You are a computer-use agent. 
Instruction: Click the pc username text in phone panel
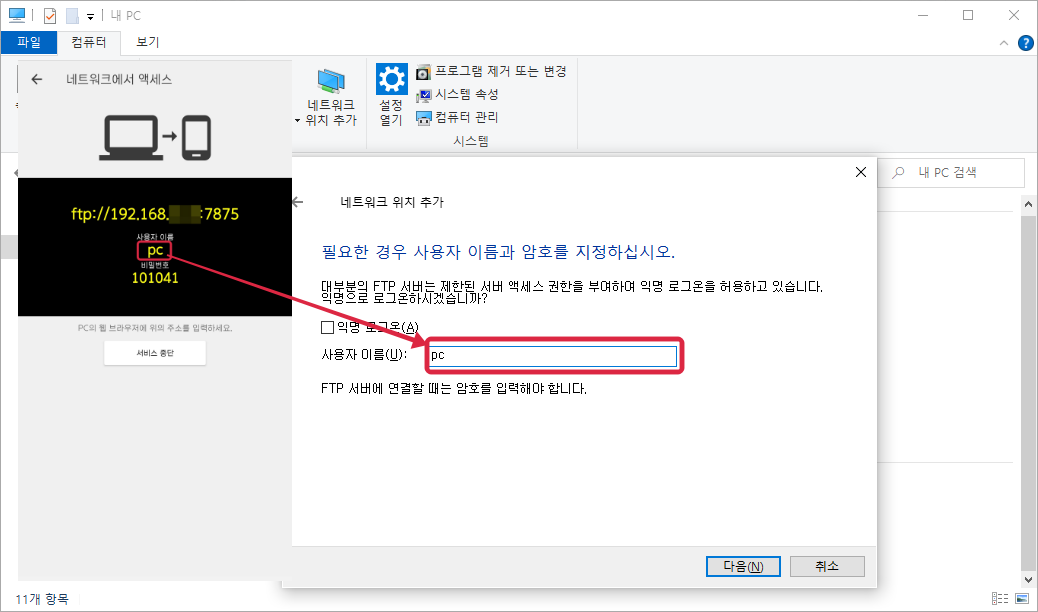click(x=155, y=250)
